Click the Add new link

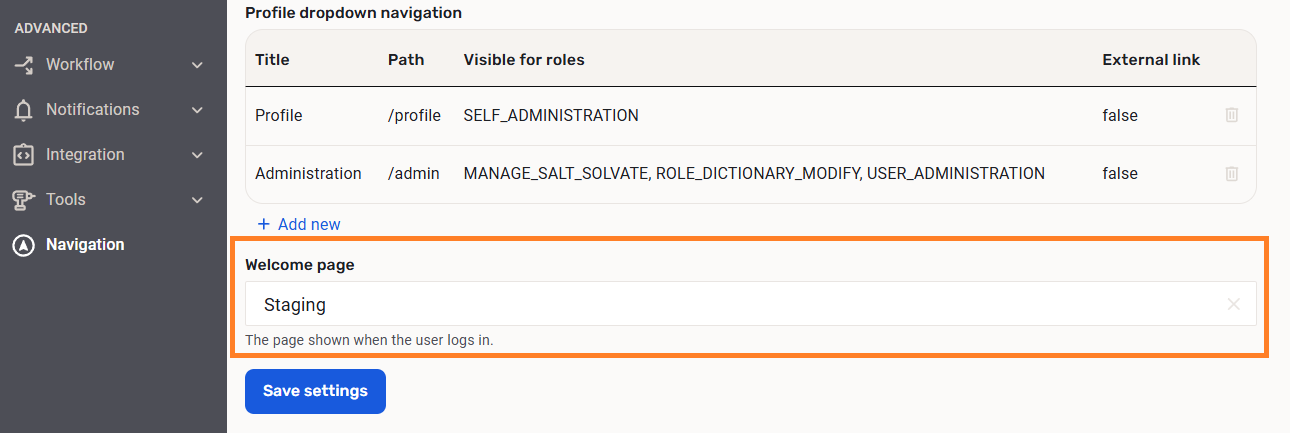pyautogui.click(x=299, y=224)
